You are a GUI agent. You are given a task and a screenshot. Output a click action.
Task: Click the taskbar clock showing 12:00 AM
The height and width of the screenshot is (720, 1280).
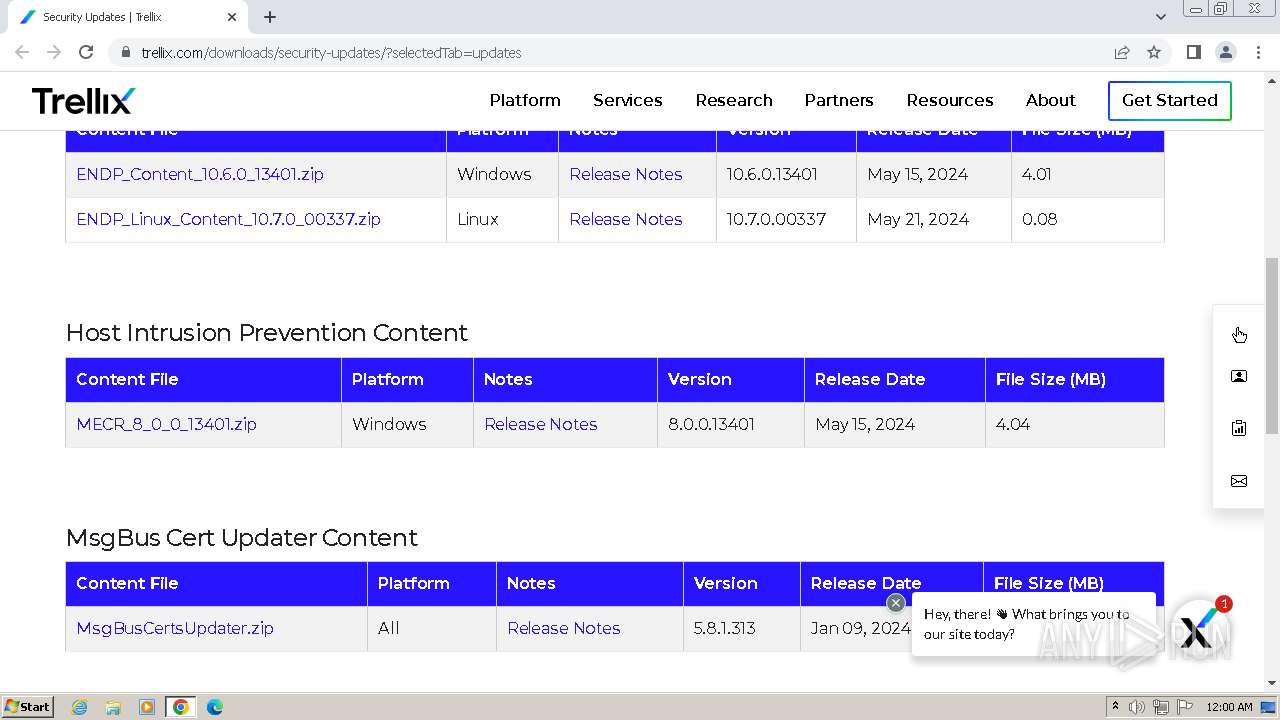(1229, 707)
